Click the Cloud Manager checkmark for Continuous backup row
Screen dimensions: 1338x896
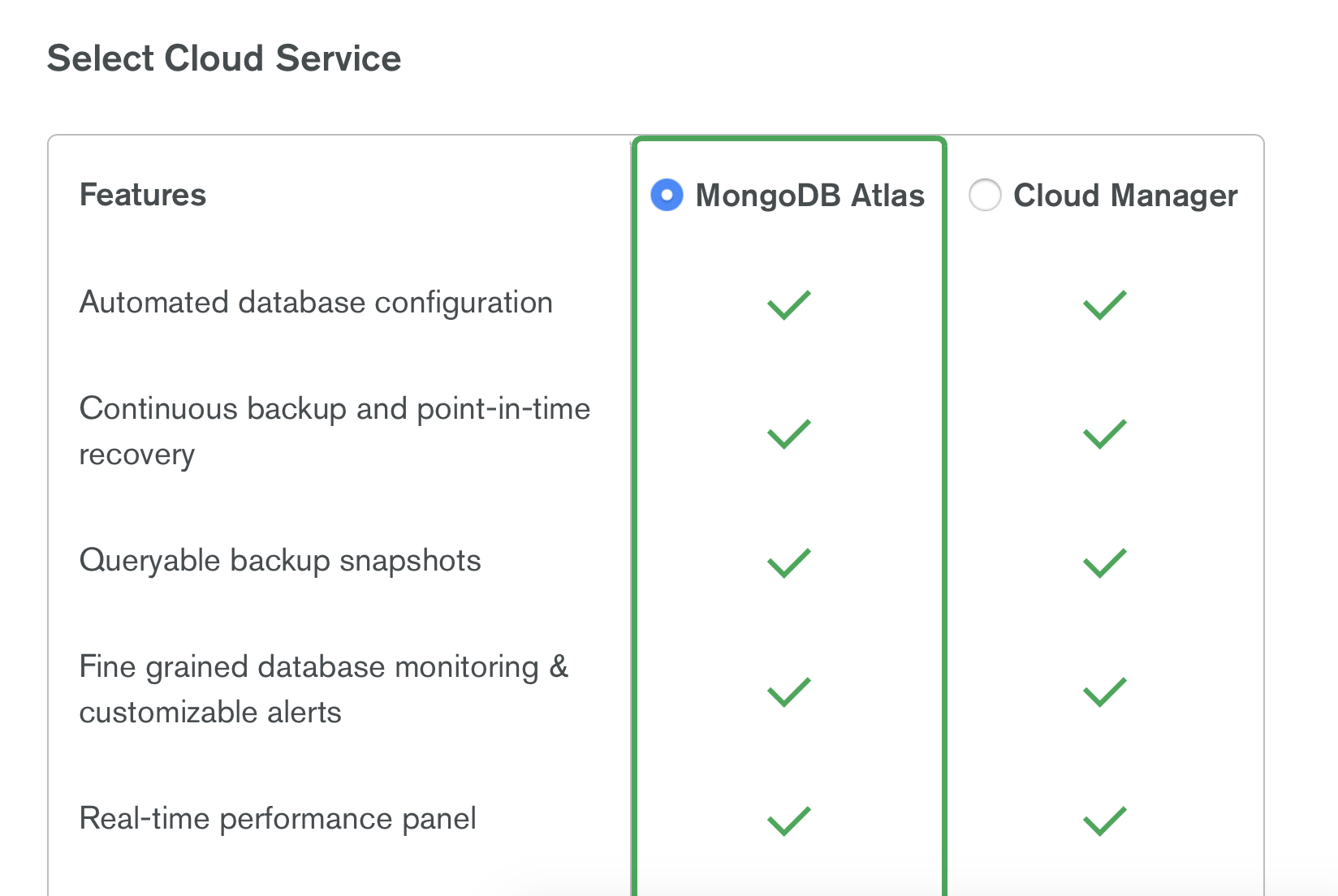1103,435
